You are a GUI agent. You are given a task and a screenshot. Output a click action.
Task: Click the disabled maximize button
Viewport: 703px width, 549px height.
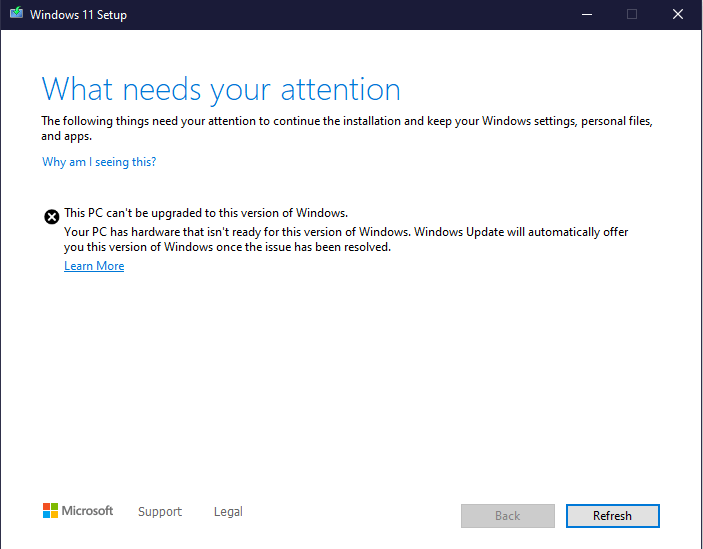[x=632, y=14]
